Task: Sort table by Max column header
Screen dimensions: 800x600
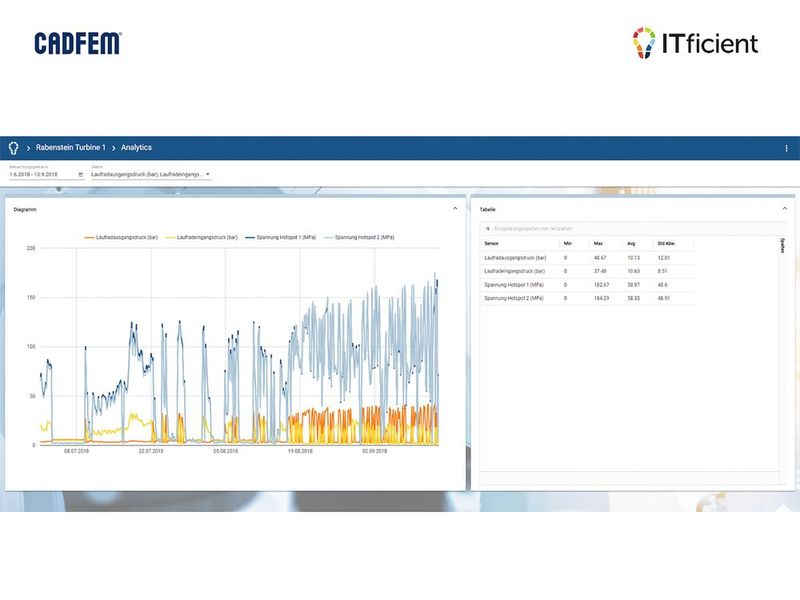Action: (598, 243)
